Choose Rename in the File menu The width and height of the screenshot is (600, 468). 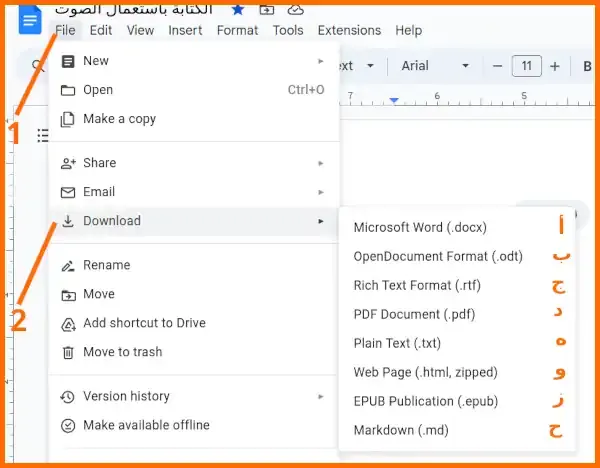(x=194, y=265)
